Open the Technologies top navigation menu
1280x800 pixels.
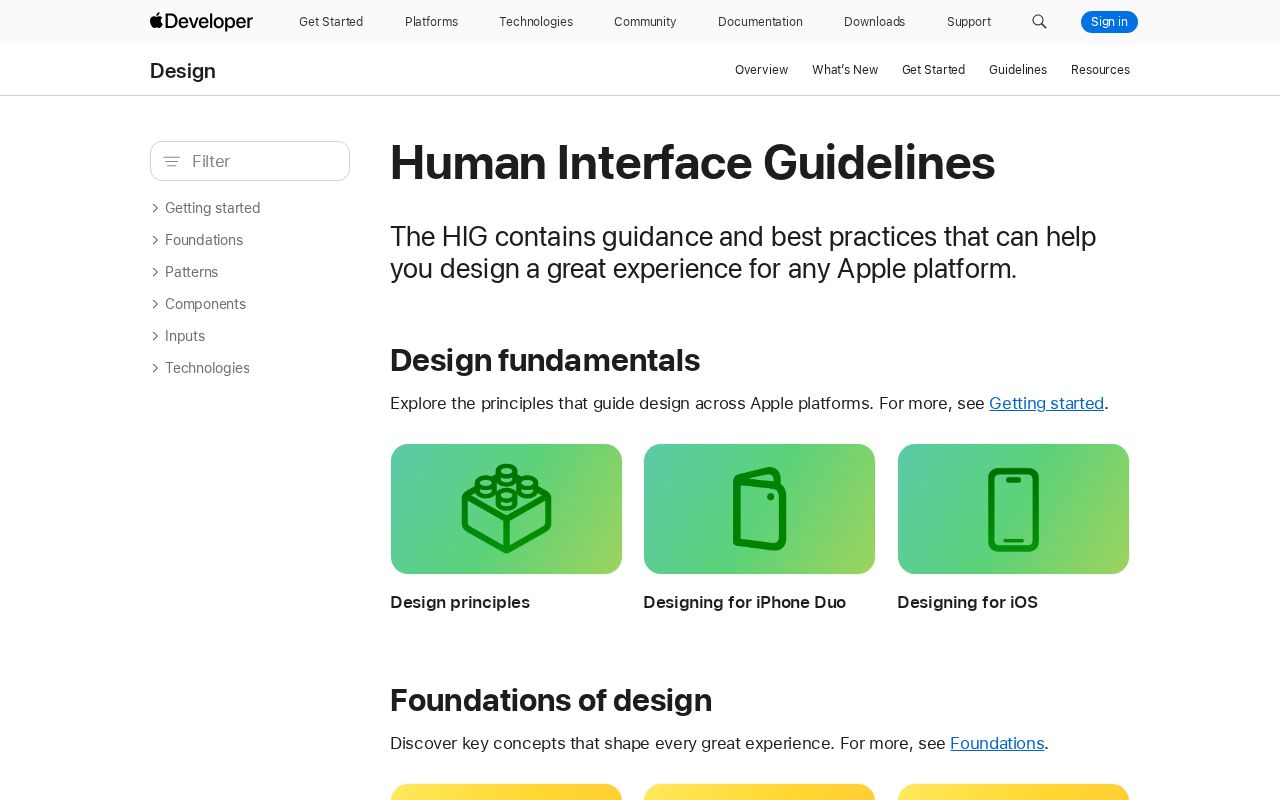coord(536,22)
